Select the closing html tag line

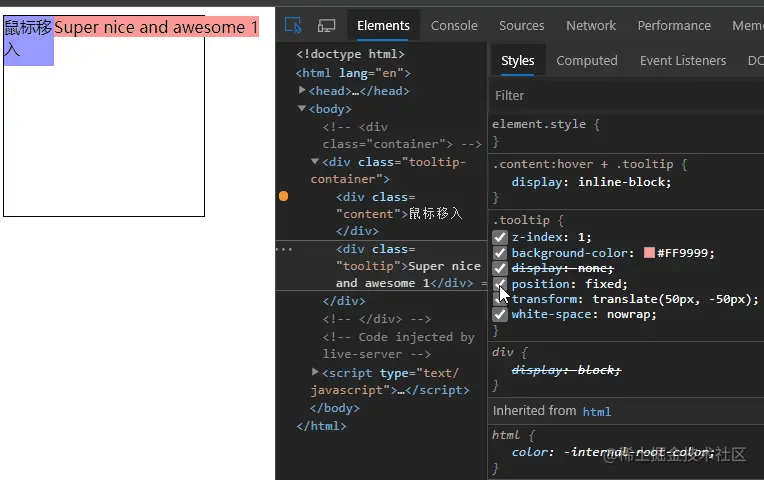pos(321,426)
